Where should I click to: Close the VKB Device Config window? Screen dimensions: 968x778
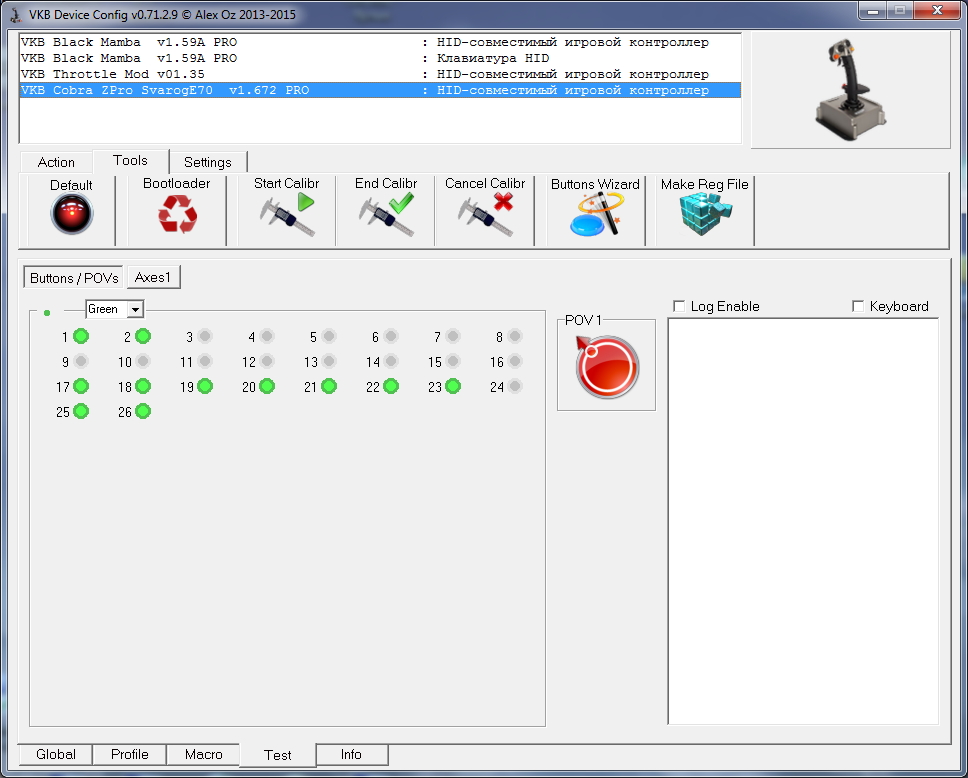937,10
